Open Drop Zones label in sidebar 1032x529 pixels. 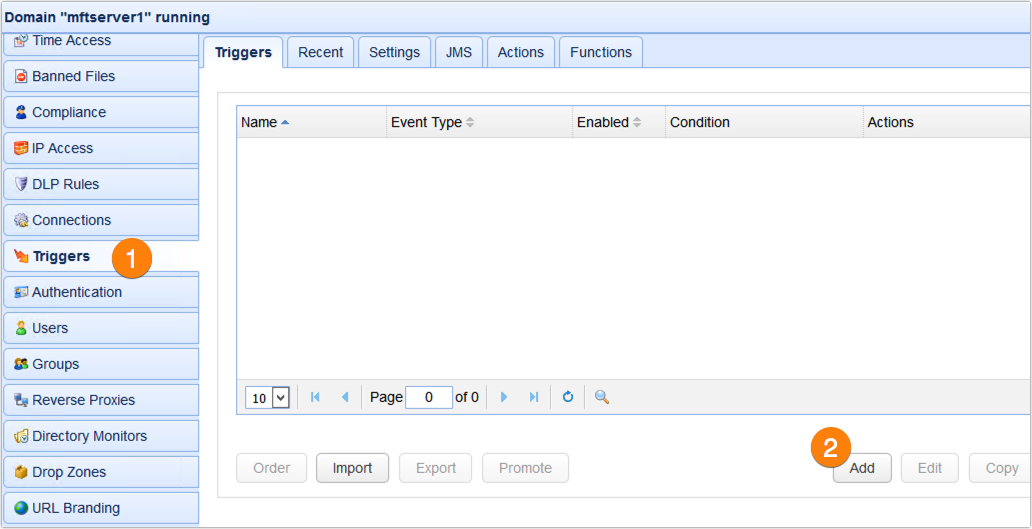[x=69, y=472]
